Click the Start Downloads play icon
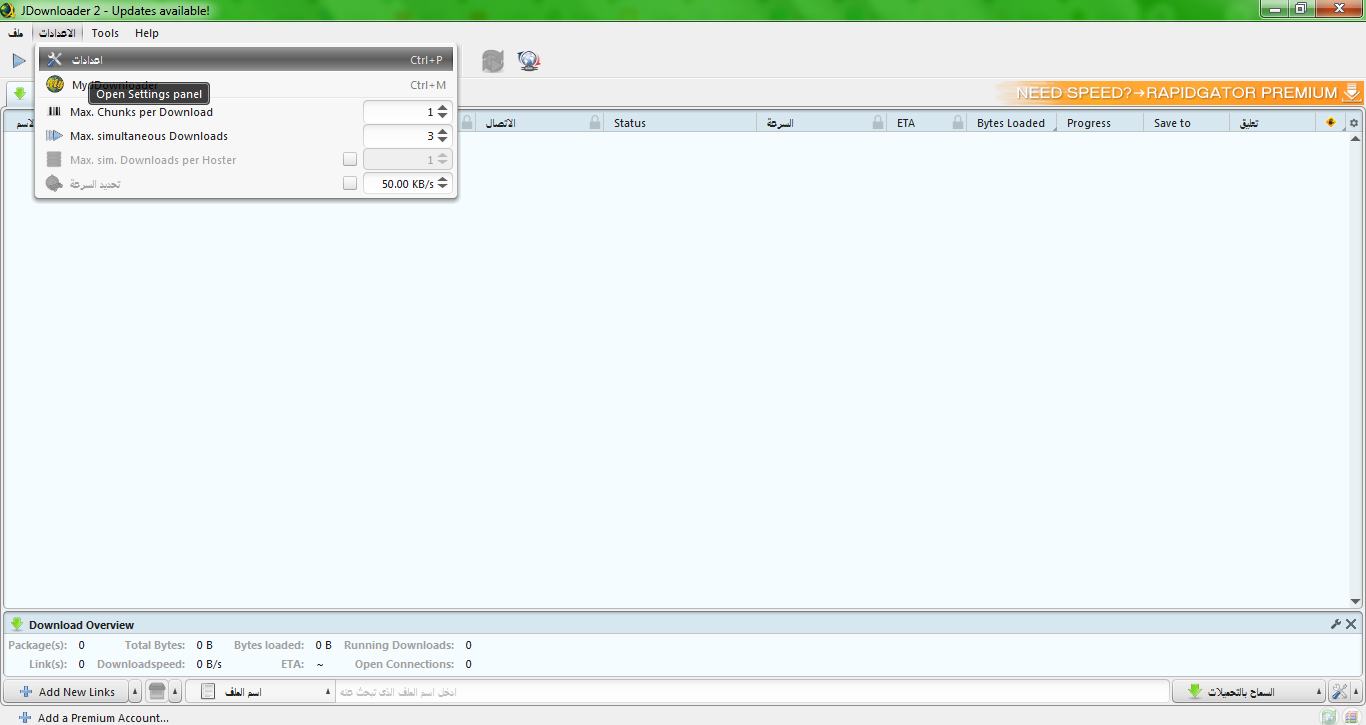Image resolution: width=1366 pixels, height=725 pixels. (19, 61)
